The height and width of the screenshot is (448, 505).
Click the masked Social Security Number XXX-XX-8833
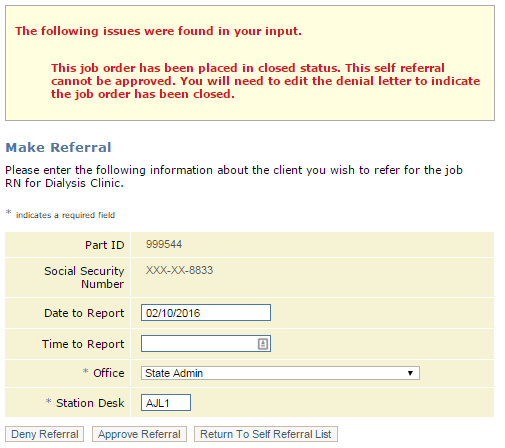click(x=179, y=270)
